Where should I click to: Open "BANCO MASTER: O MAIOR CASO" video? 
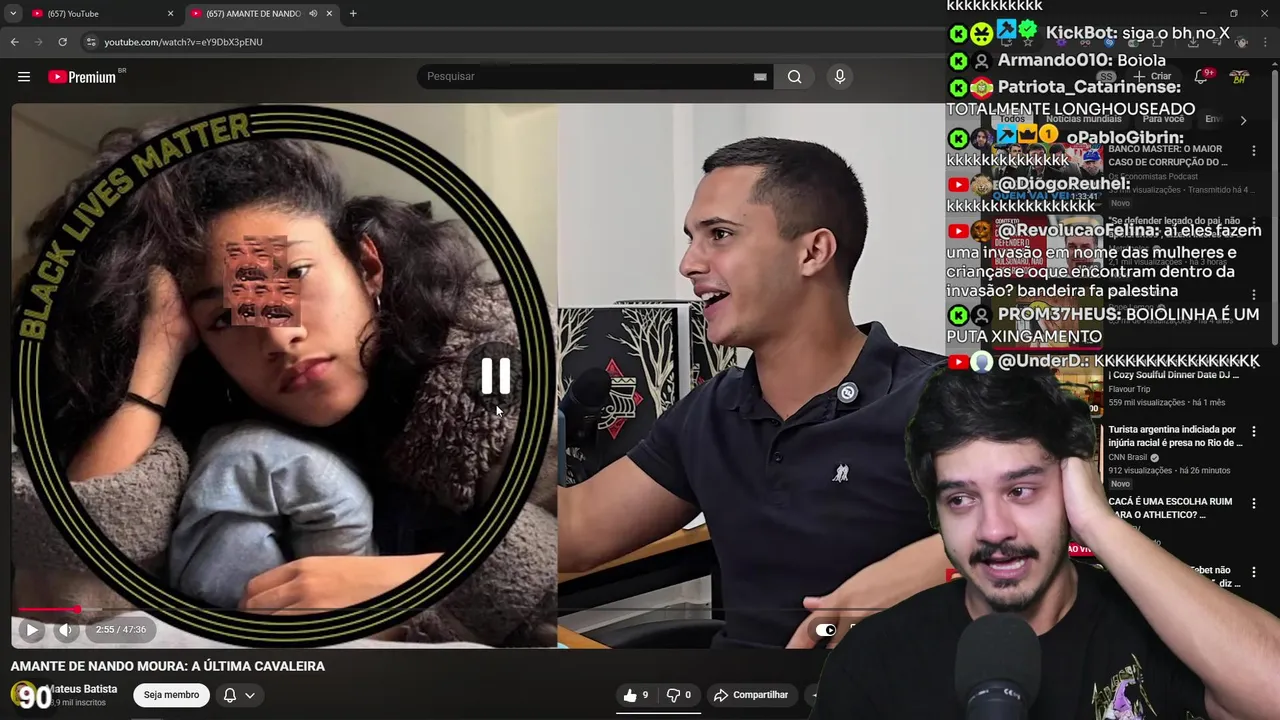coord(1167,155)
